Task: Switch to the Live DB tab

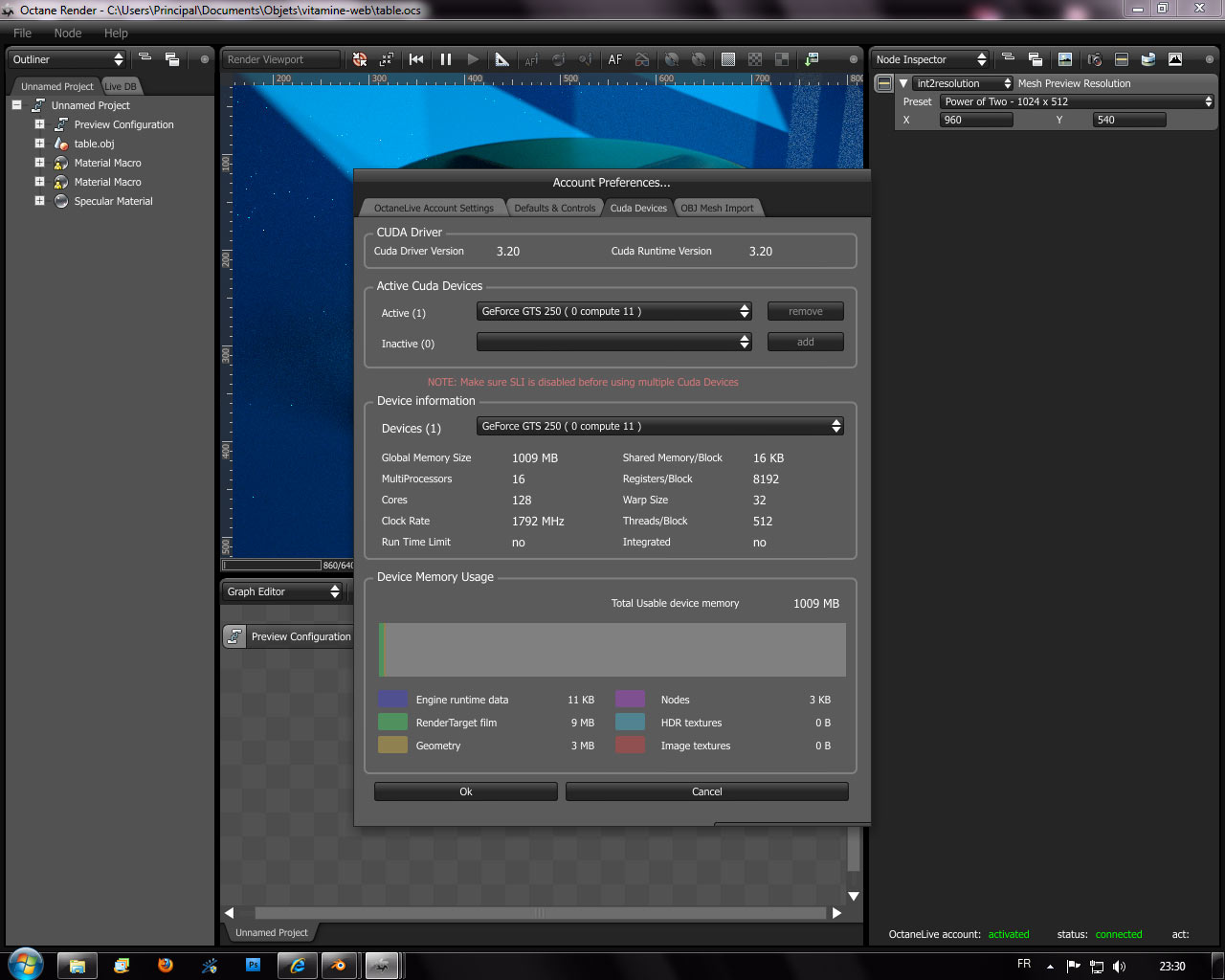Action: [x=121, y=86]
